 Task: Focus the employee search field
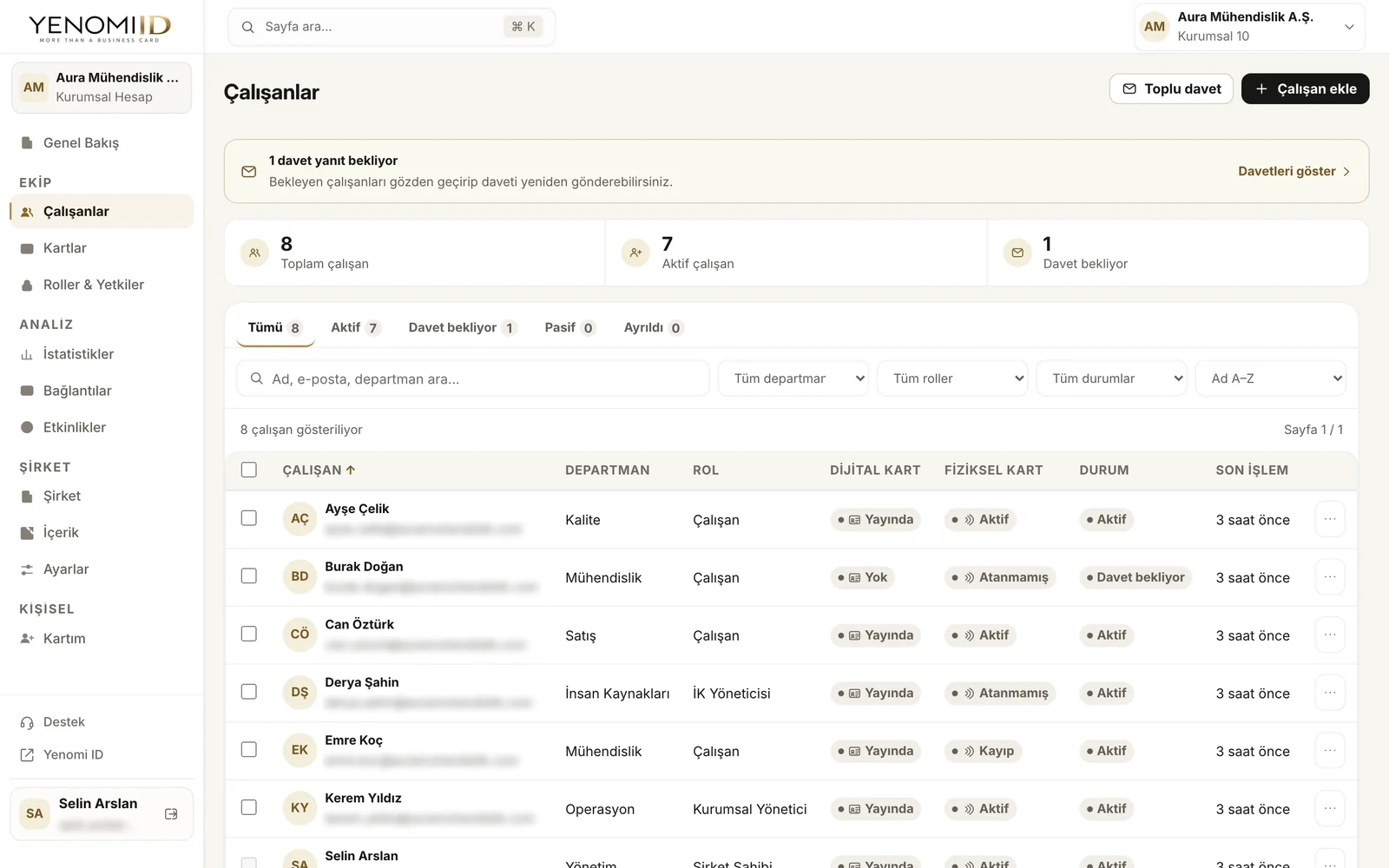click(x=473, y=378)
